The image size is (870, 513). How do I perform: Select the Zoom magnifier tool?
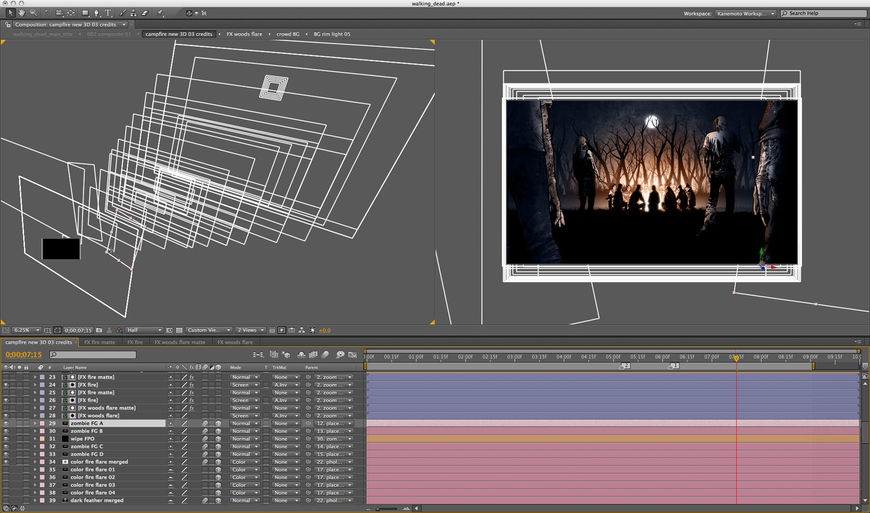coord(32,13)
